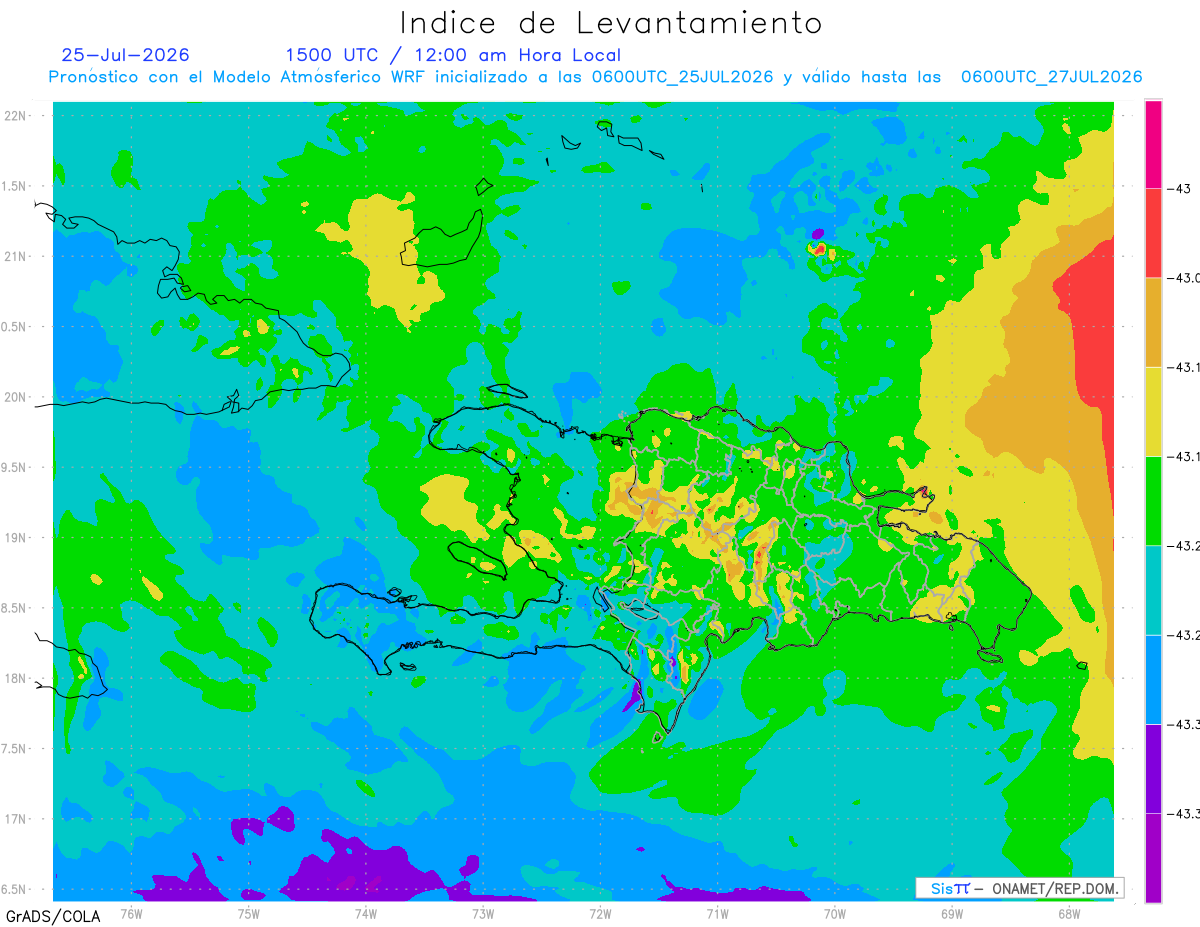Click the '70W' longitude label
Viewport: 1200px width, 927px height.
pyautogui.click(x=835, y=914)
